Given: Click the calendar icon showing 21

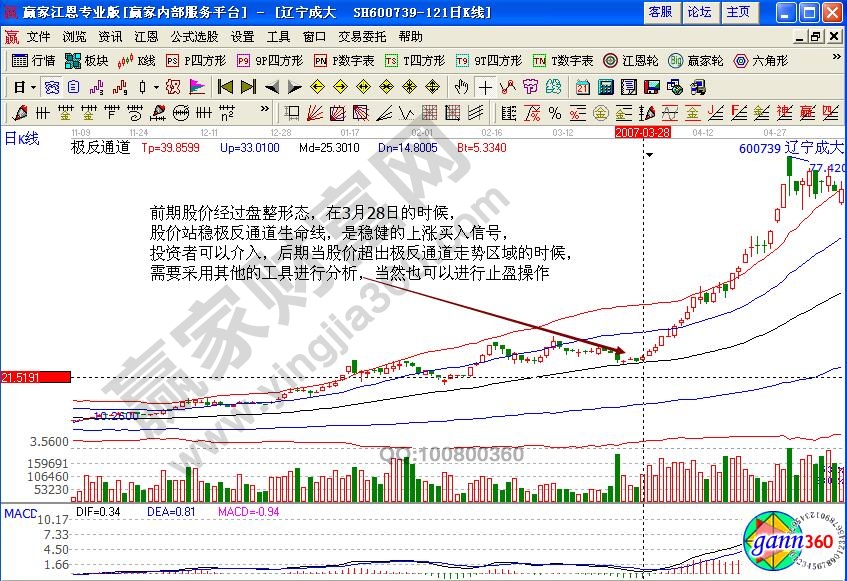Looking at the screenshot, I should 581,86.
